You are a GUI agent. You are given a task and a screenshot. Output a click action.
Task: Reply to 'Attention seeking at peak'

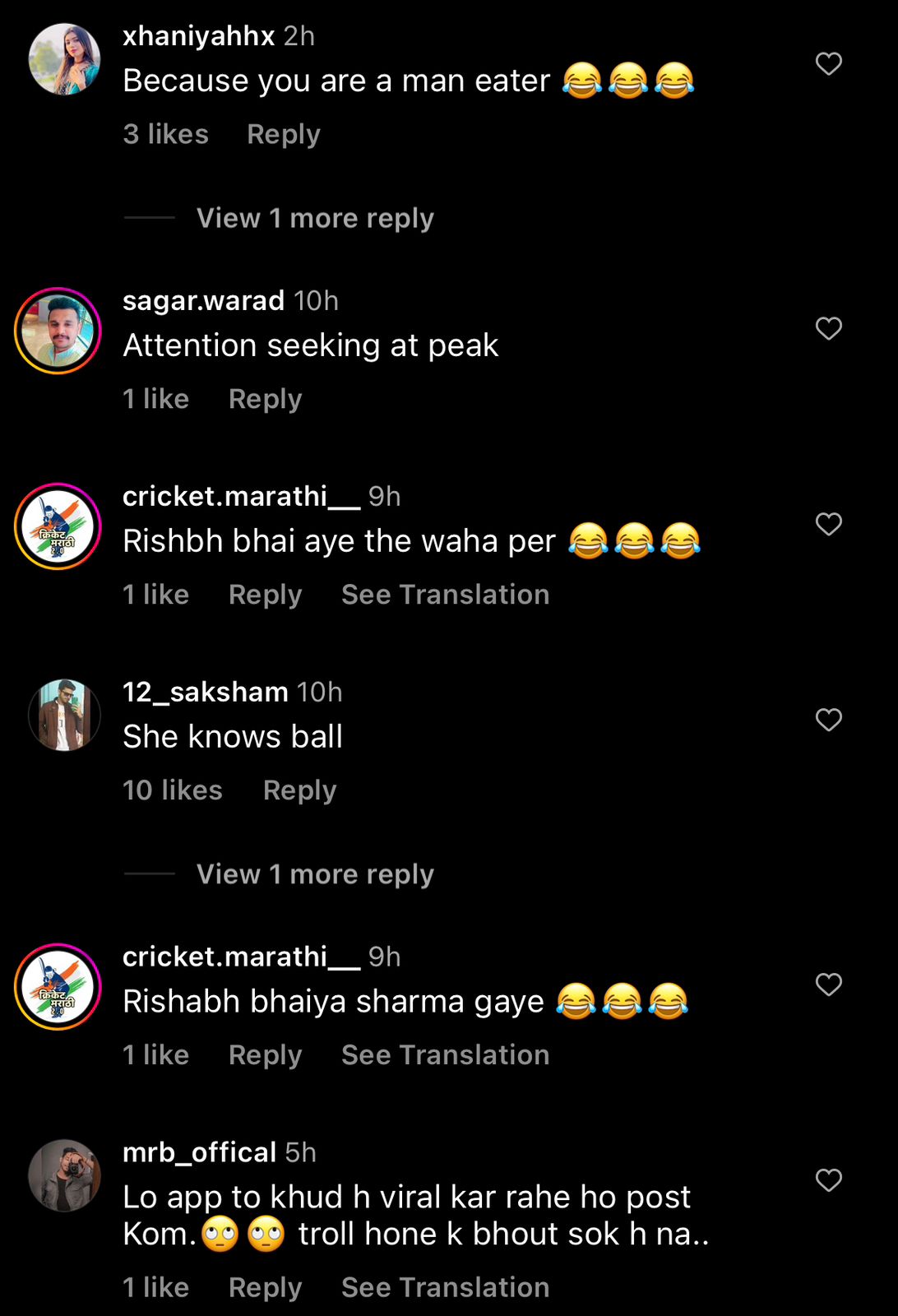[266, 399]
